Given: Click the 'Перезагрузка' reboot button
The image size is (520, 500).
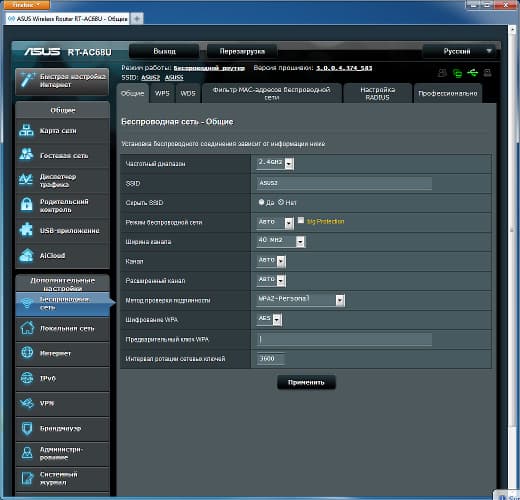Looking at the screenshot, I should (242, 51).
